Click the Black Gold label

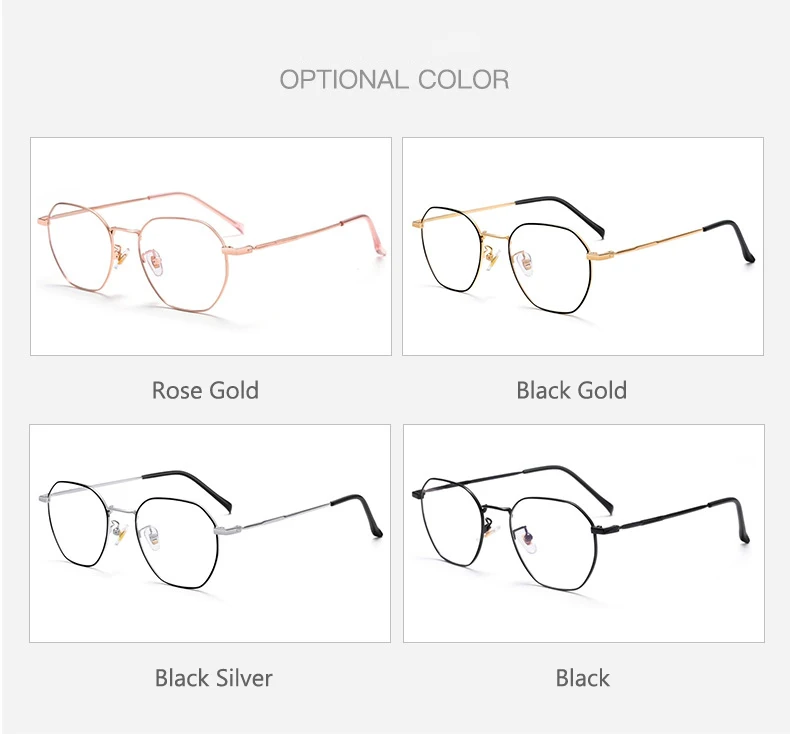[x=572, y=390]
